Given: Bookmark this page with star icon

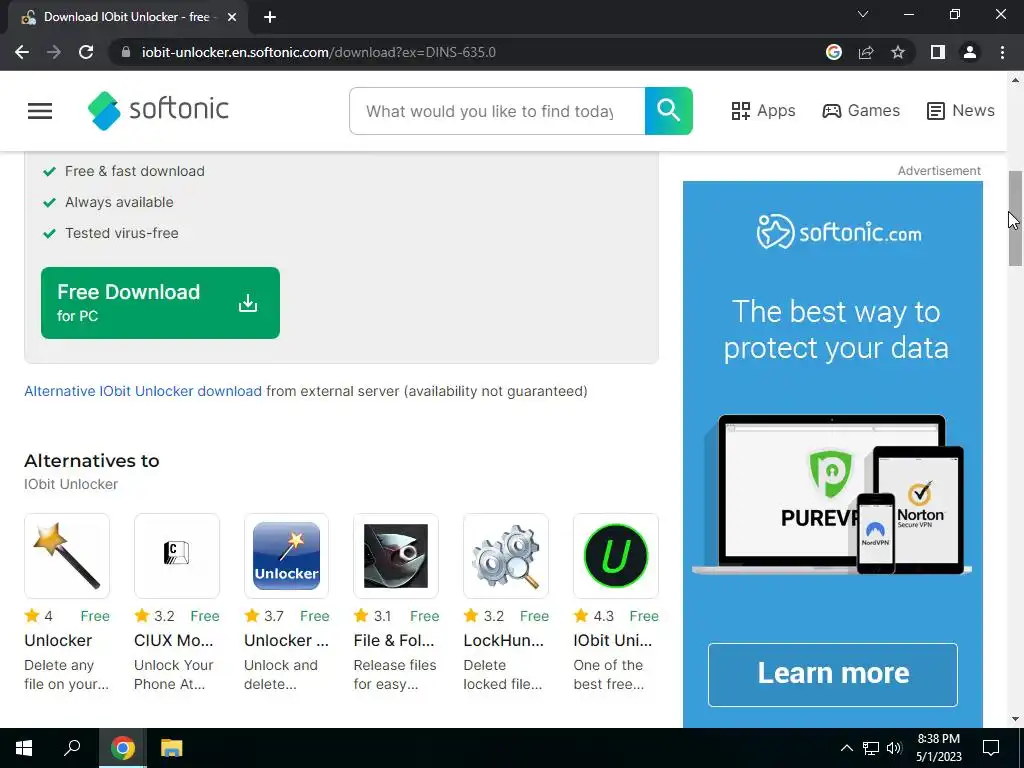Looking at the screenshot, I should [x=898, y=52].
